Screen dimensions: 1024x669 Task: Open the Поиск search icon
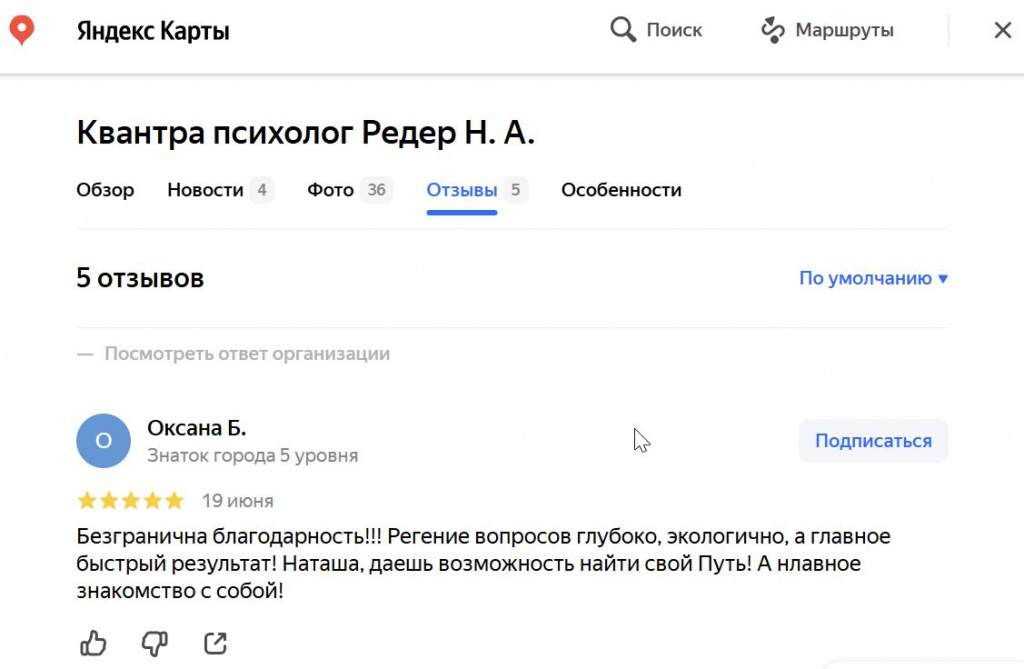[623, 29]
